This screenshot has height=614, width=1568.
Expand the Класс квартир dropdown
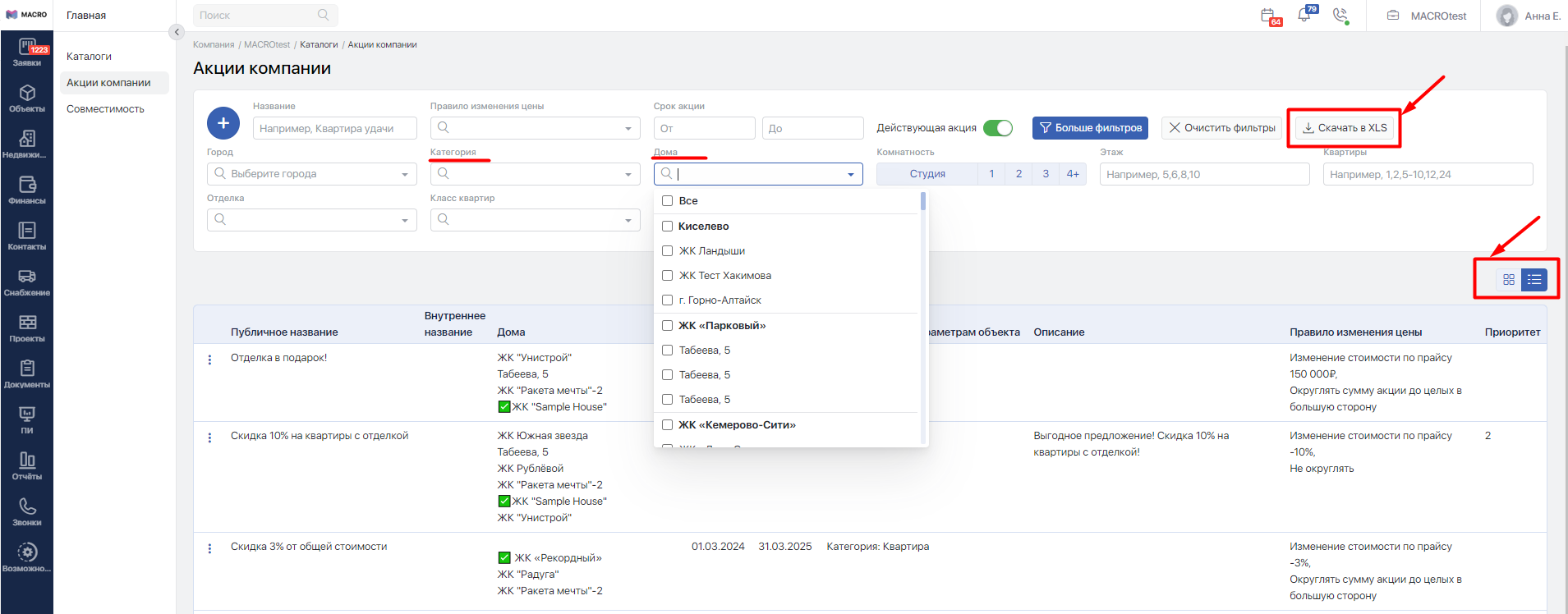click(535, 220)
